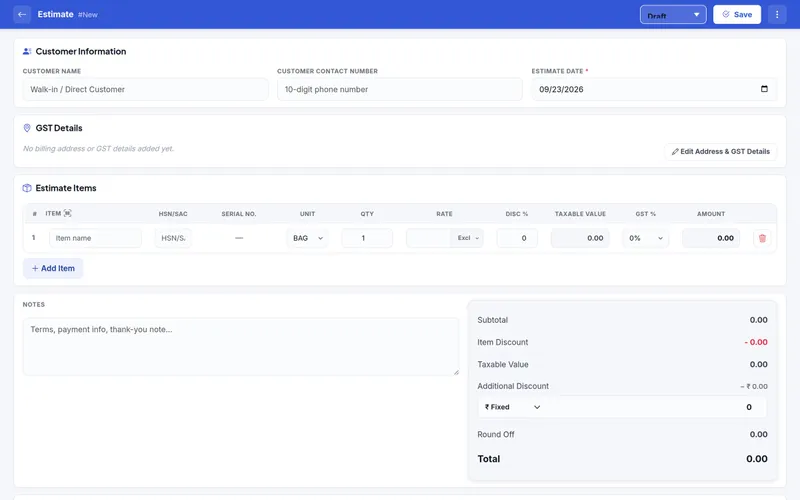Scan item barcode icon next to ITEM header
The width and height of the screenshot is (800, 500).
[67, 213]
